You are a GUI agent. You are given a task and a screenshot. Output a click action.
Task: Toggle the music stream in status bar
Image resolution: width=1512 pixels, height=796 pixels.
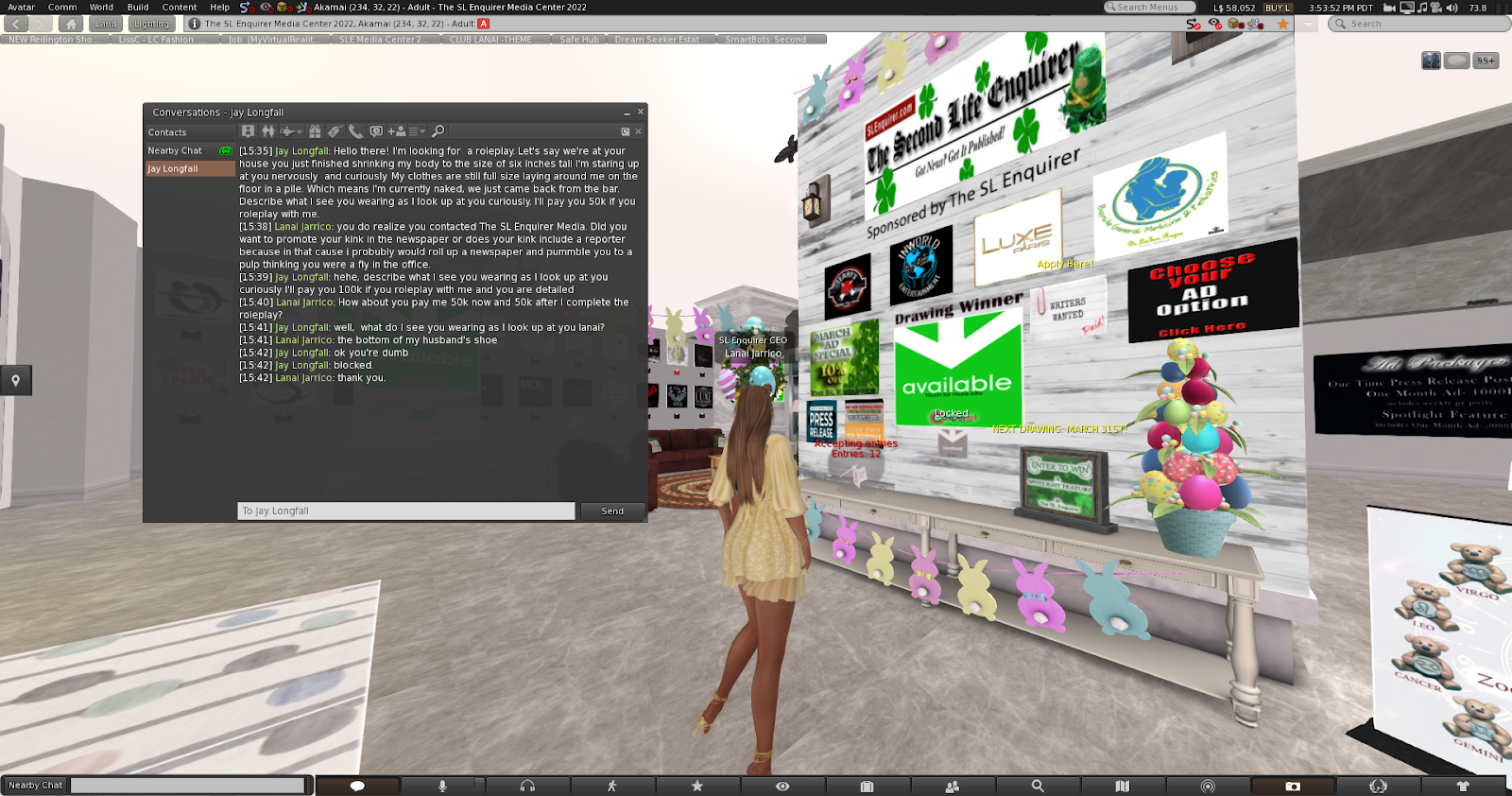click(1422, 8)
